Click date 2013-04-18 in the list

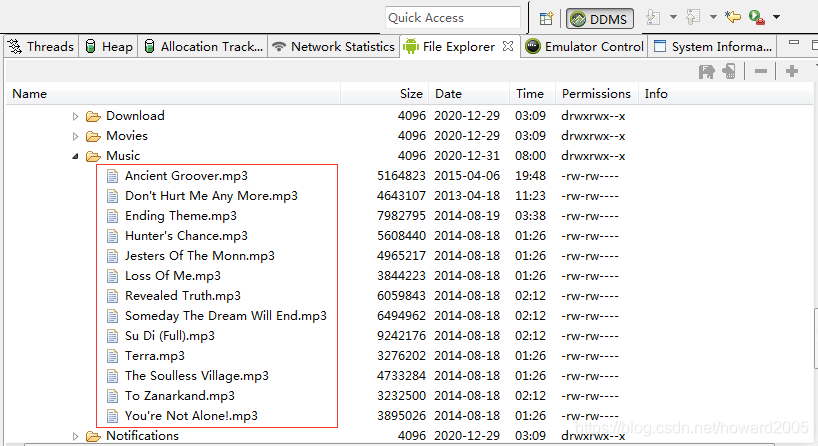467,196
